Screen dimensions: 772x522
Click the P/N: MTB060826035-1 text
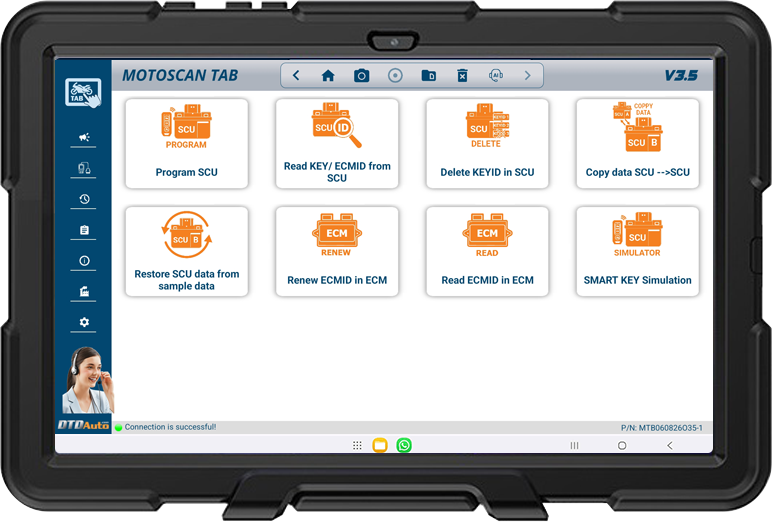[x=662, y=428]
